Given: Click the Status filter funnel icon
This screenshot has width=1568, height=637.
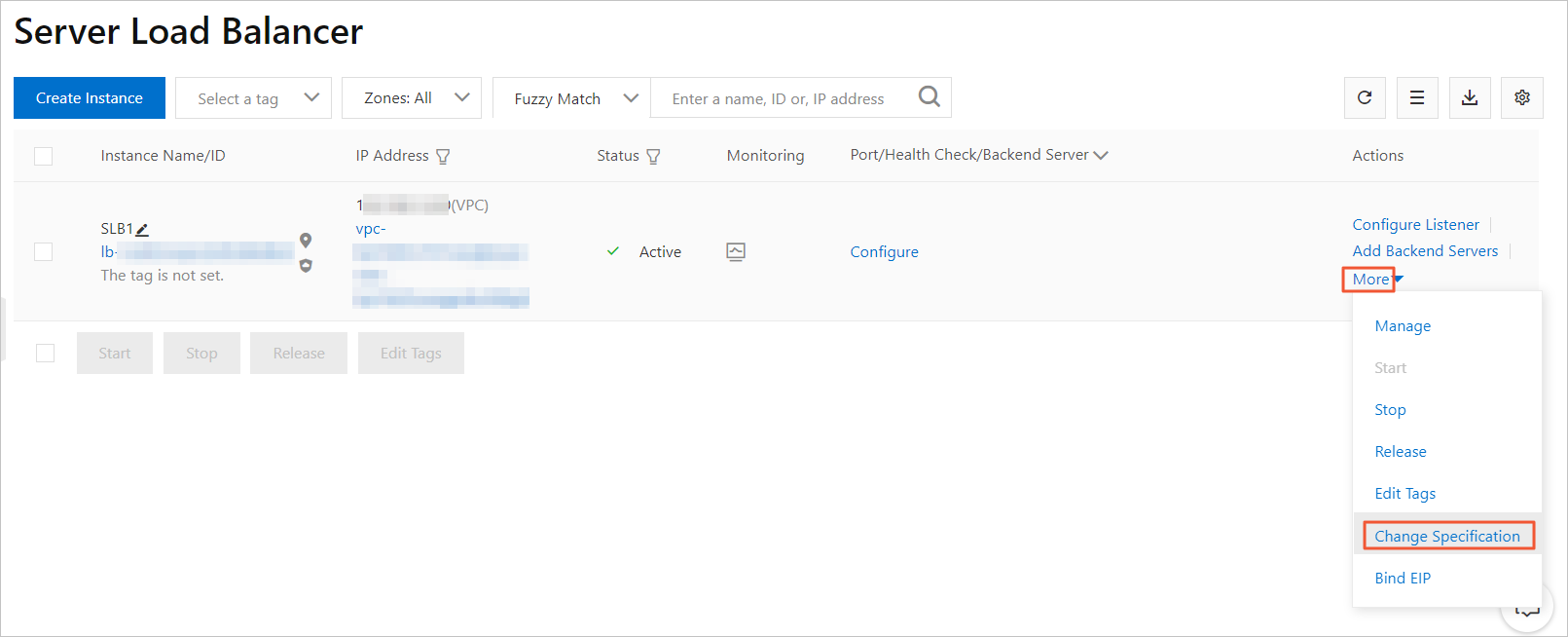Looking at the screenshot, I should (x=653, y=157).
